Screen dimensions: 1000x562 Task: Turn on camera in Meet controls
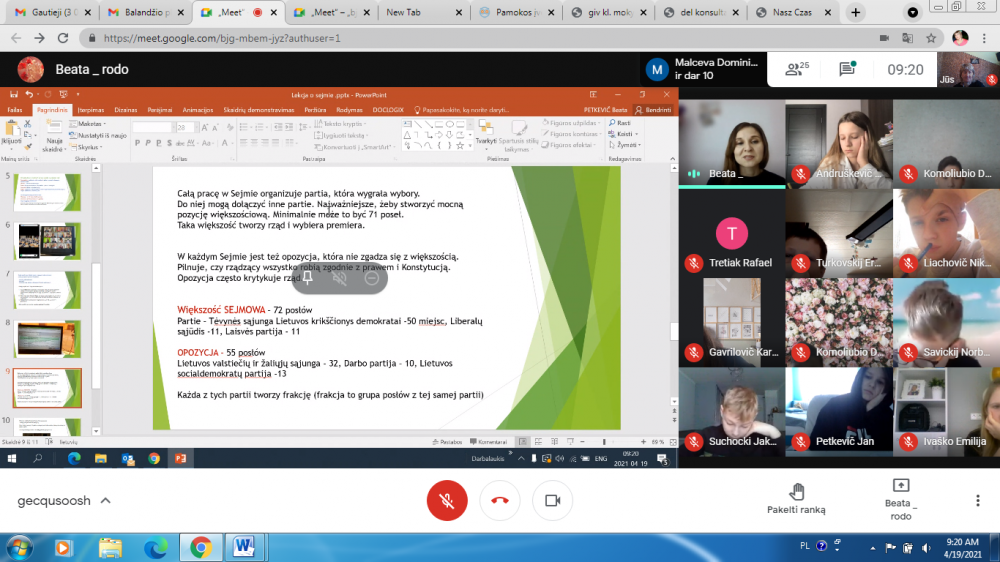pyautogui.click(x=552, y=501)
